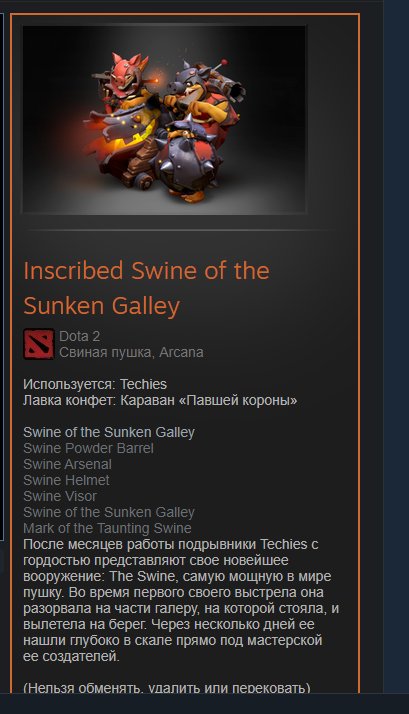The image size is (409, 714).
Task: Click the "Используется: Techies" hero line
Action: click(x=95, y=384)
